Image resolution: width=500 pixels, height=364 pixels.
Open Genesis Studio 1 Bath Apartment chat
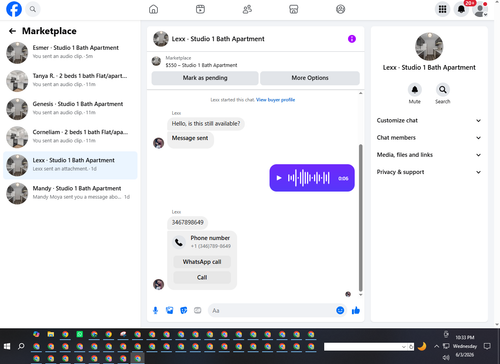tap(70, 109)
